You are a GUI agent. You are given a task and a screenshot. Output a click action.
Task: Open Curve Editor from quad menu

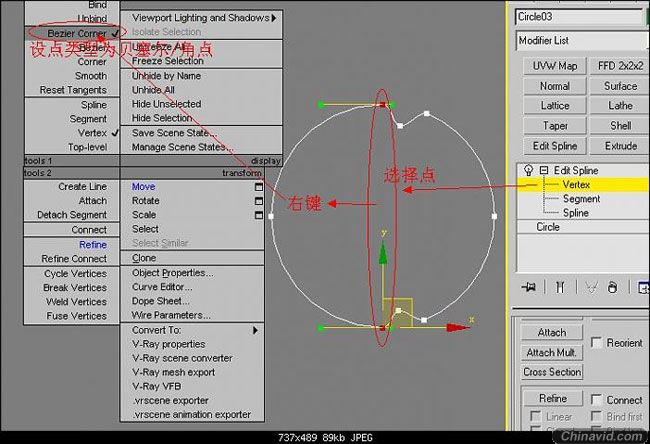click(x=162, y=287)
